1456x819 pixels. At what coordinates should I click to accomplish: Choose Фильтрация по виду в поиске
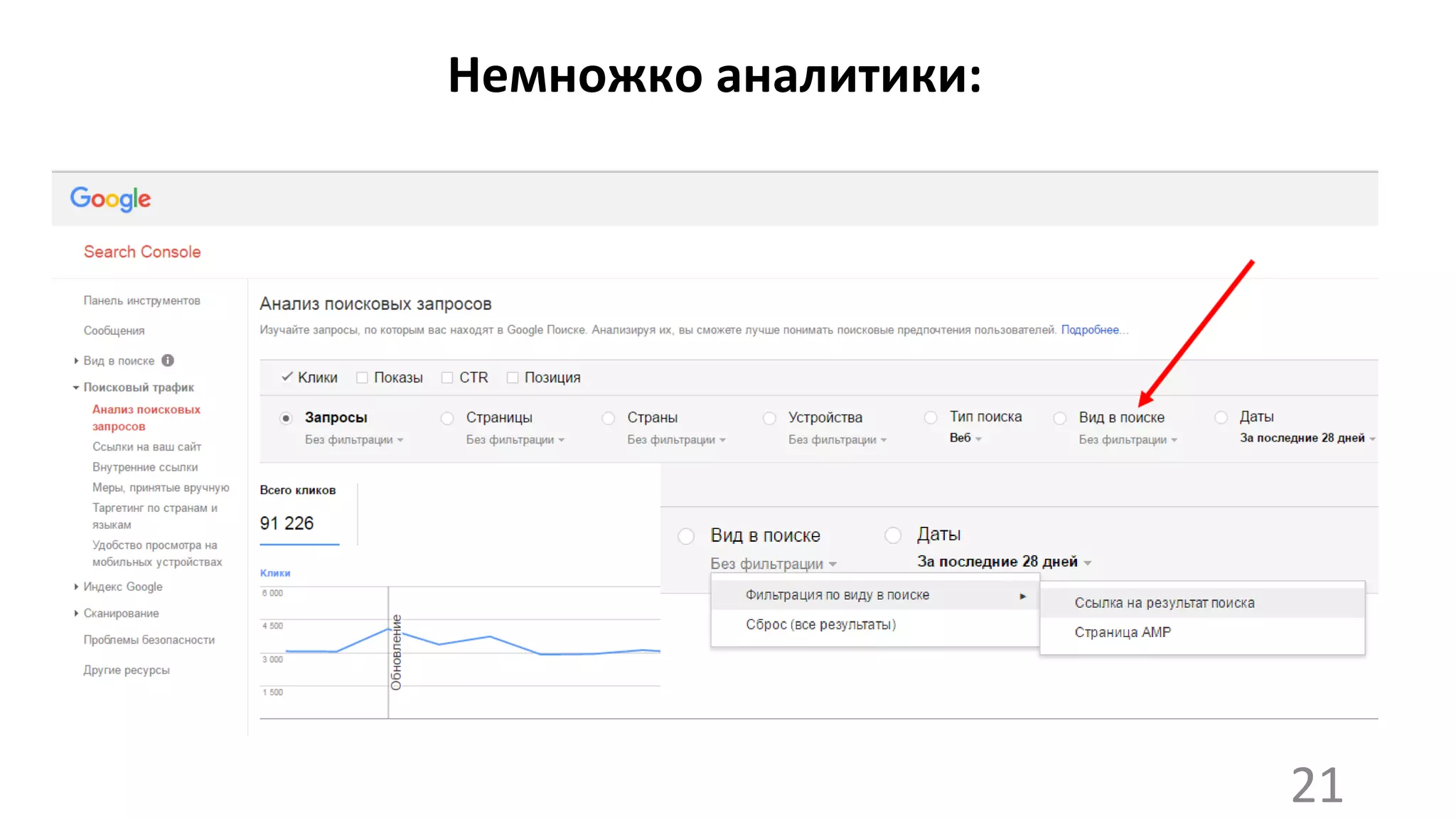tap(875, 595)
